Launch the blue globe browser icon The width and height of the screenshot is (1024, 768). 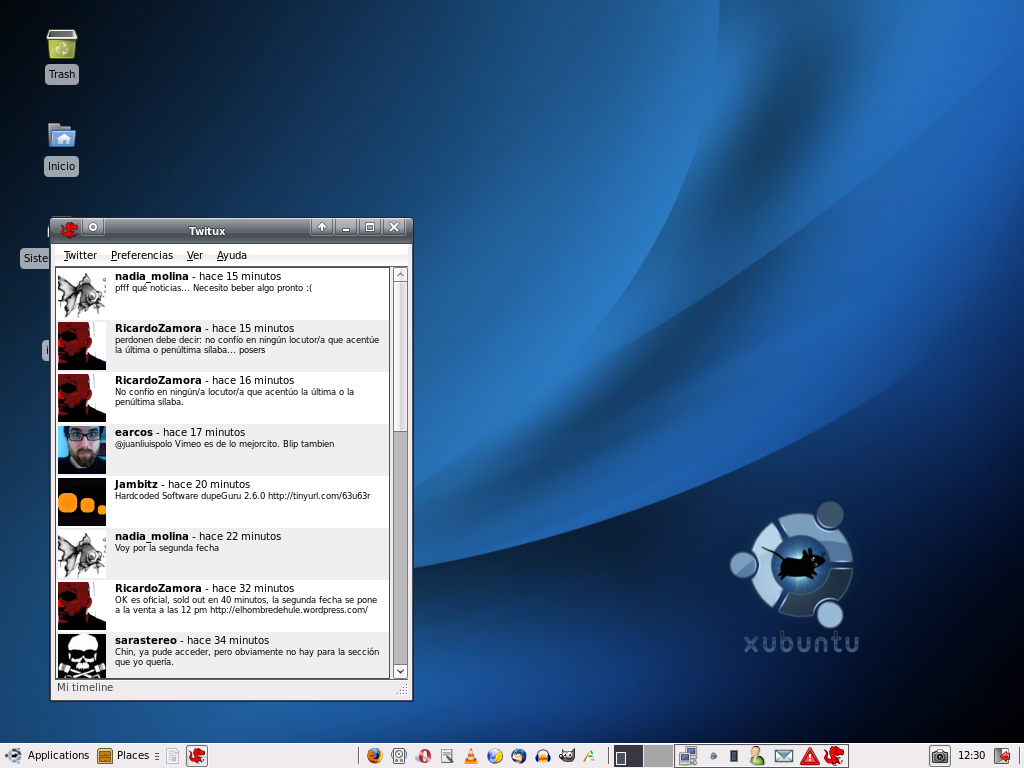[494, 756]
